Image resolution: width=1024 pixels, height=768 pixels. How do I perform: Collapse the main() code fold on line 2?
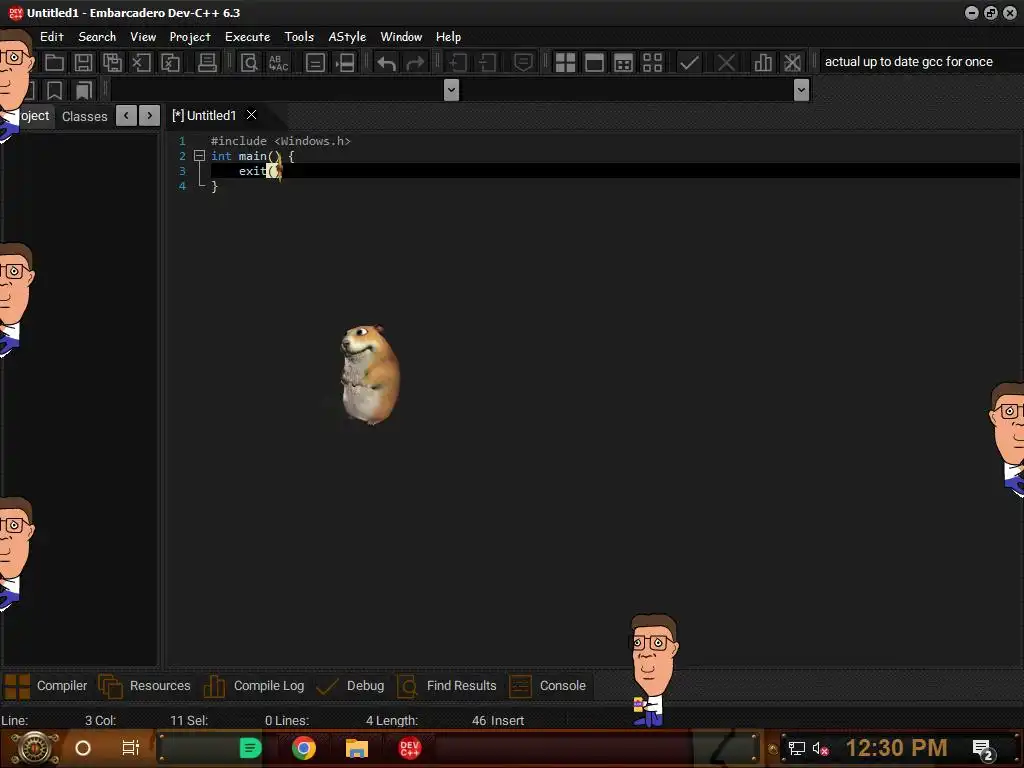point(199,156)
